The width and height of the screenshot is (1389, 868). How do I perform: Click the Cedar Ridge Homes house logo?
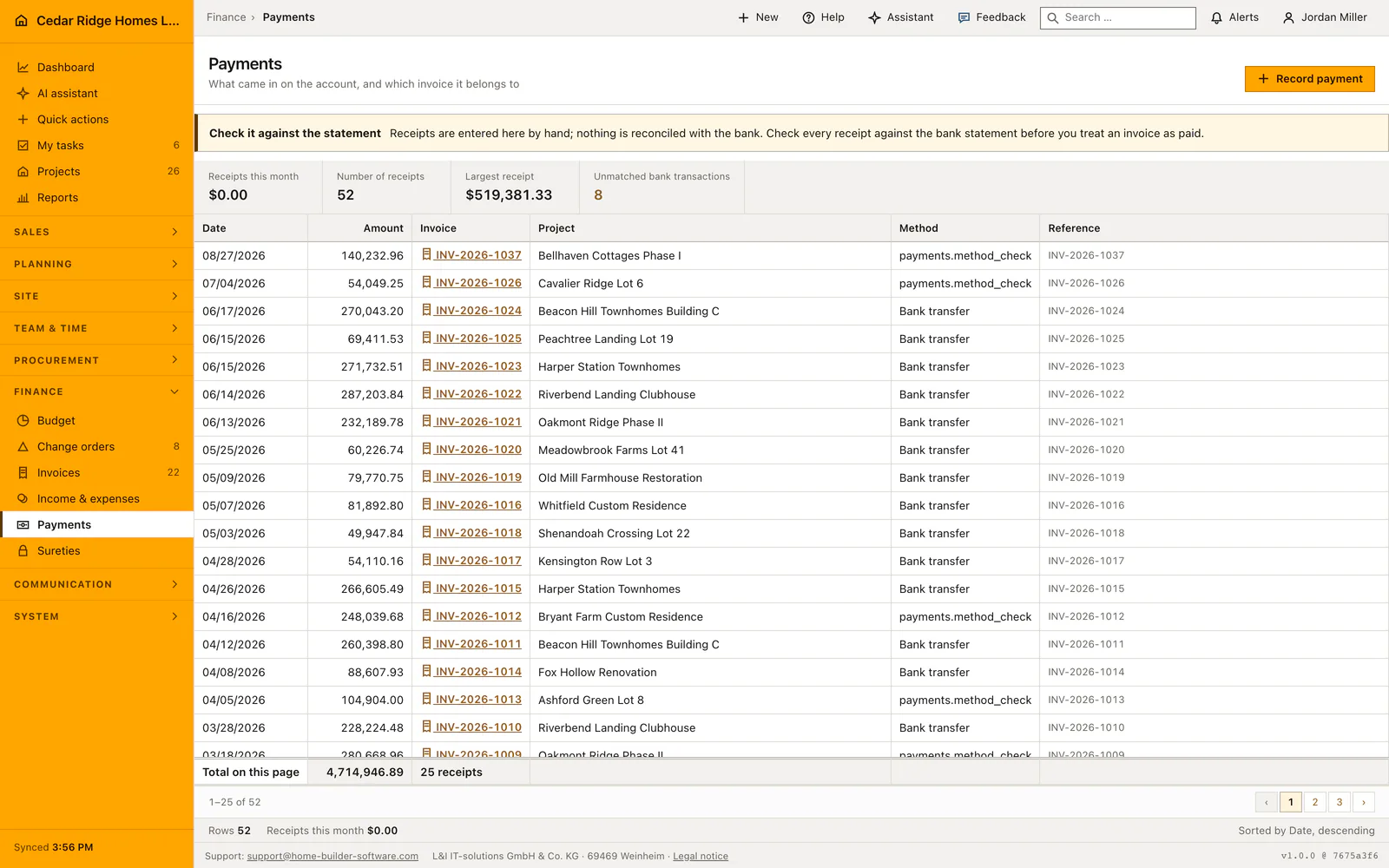(x=22, y=21)
